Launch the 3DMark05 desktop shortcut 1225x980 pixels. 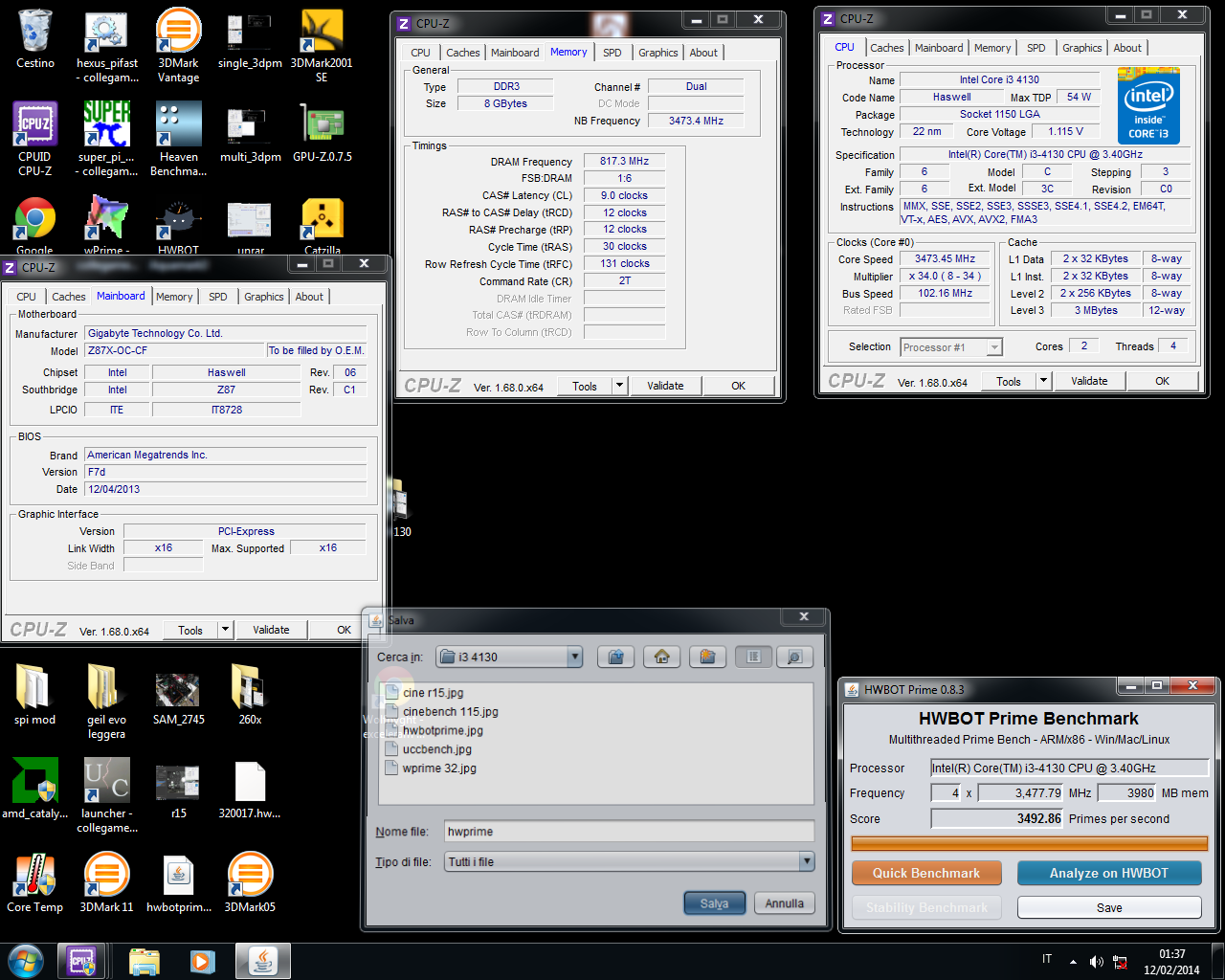250,882
